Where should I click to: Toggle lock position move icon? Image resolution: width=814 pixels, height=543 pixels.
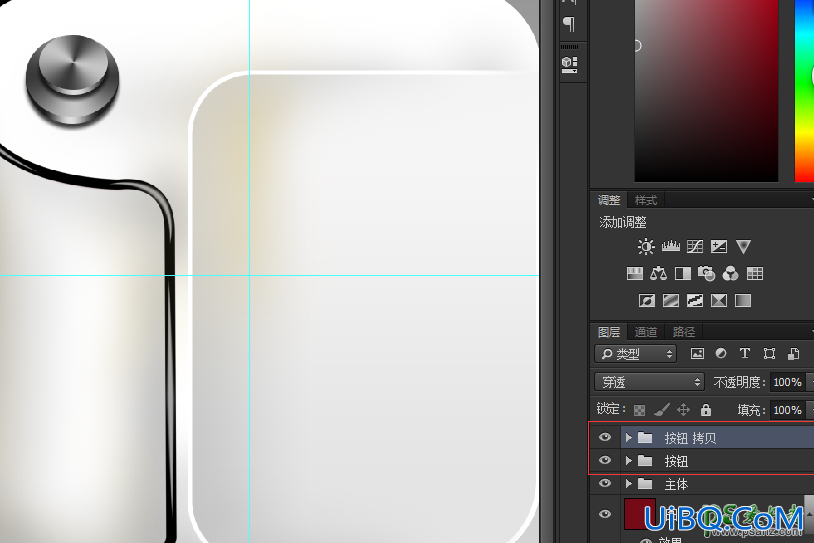point(683,410)
